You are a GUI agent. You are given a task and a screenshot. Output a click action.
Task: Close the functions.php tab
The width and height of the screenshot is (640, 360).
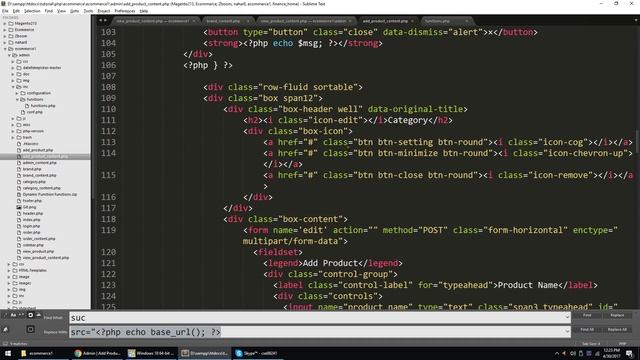click(x=467, y=21)
